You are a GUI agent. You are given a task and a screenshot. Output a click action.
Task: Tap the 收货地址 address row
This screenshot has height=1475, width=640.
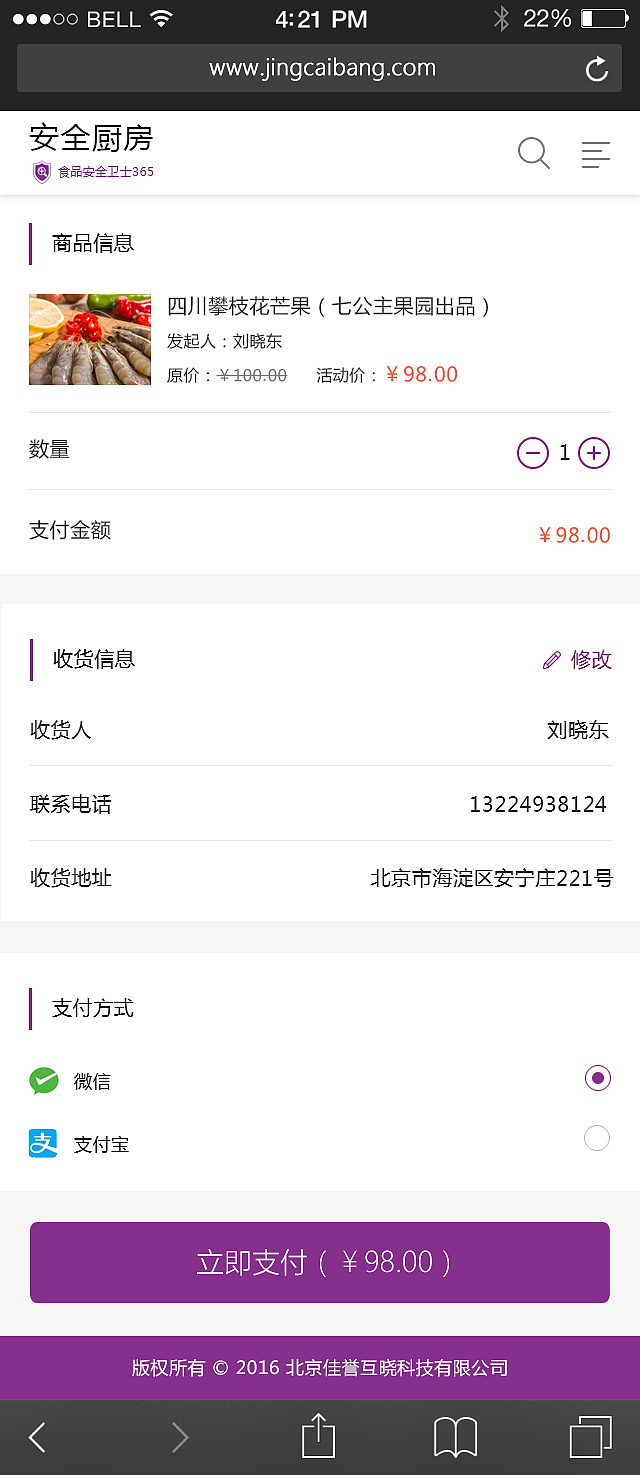[x=320, y=879]
